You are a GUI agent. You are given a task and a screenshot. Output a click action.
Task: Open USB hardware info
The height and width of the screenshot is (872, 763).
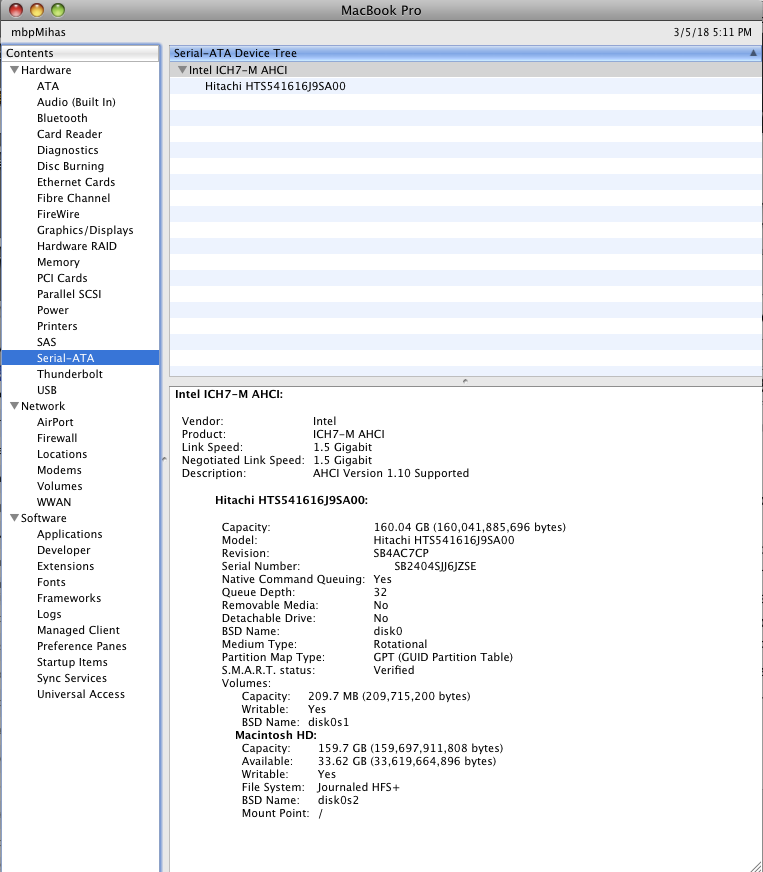pos(47,390)
